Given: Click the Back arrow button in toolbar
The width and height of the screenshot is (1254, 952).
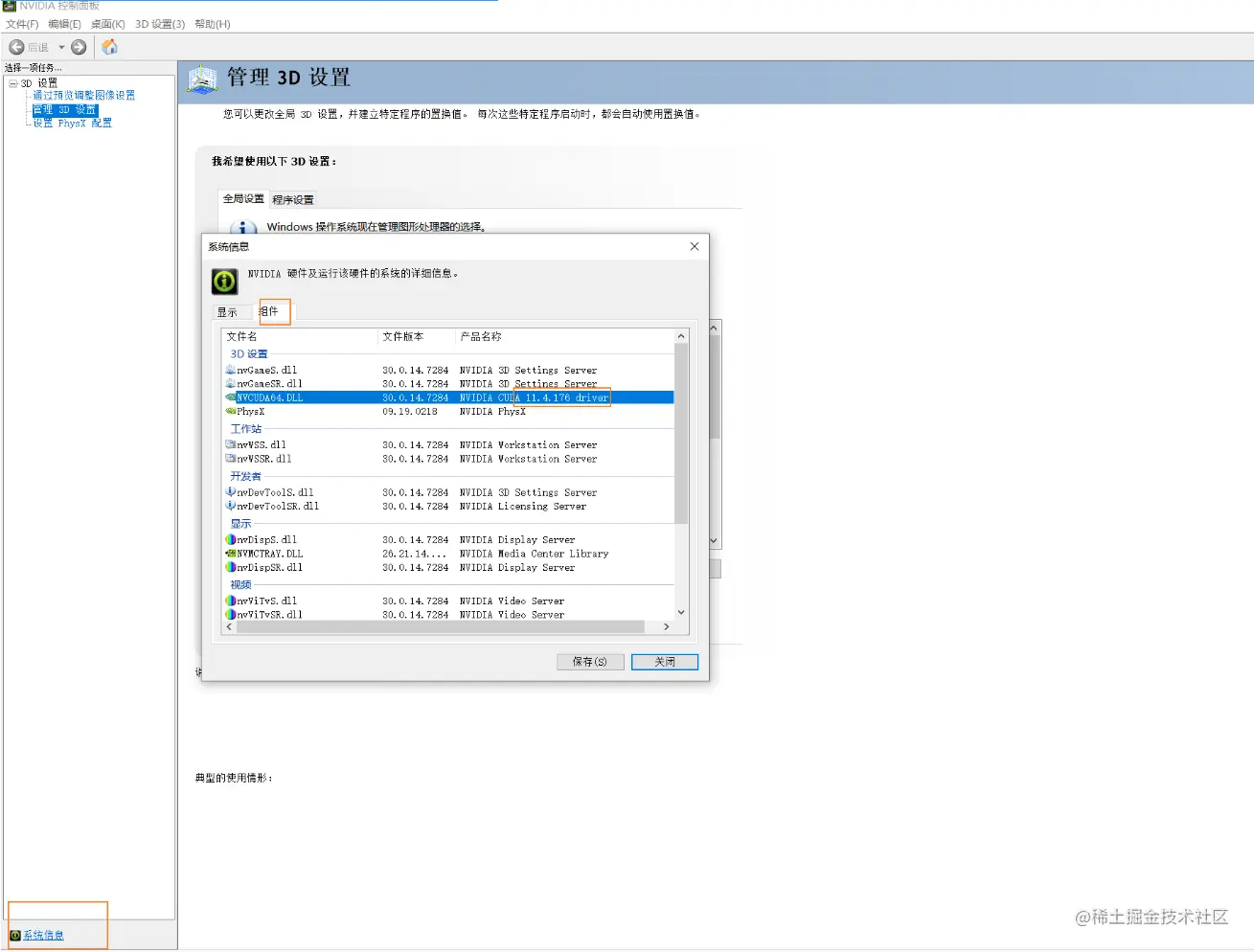Looking at the screenshot, I should [x=16, y=47].
